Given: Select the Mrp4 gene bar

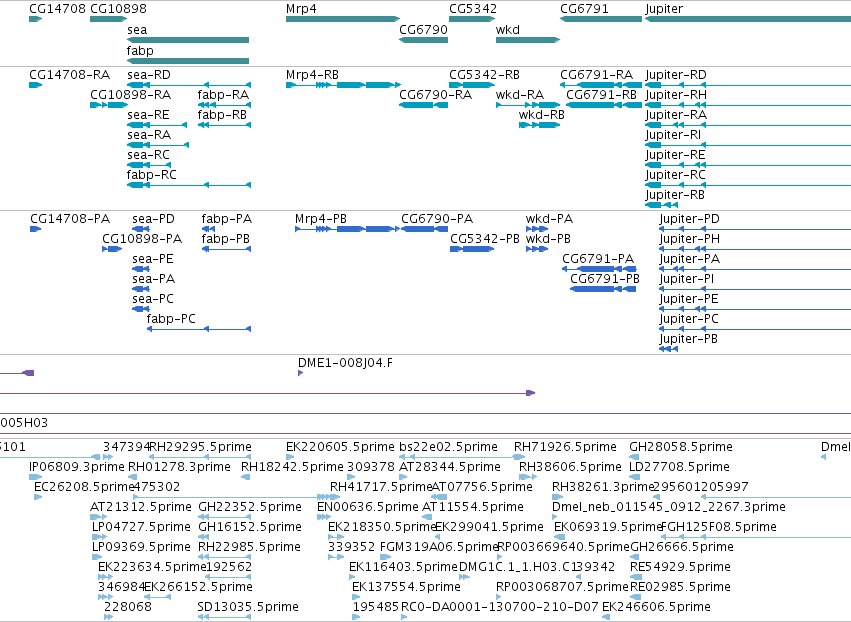Looking at the screenshot, I should 342,19.
